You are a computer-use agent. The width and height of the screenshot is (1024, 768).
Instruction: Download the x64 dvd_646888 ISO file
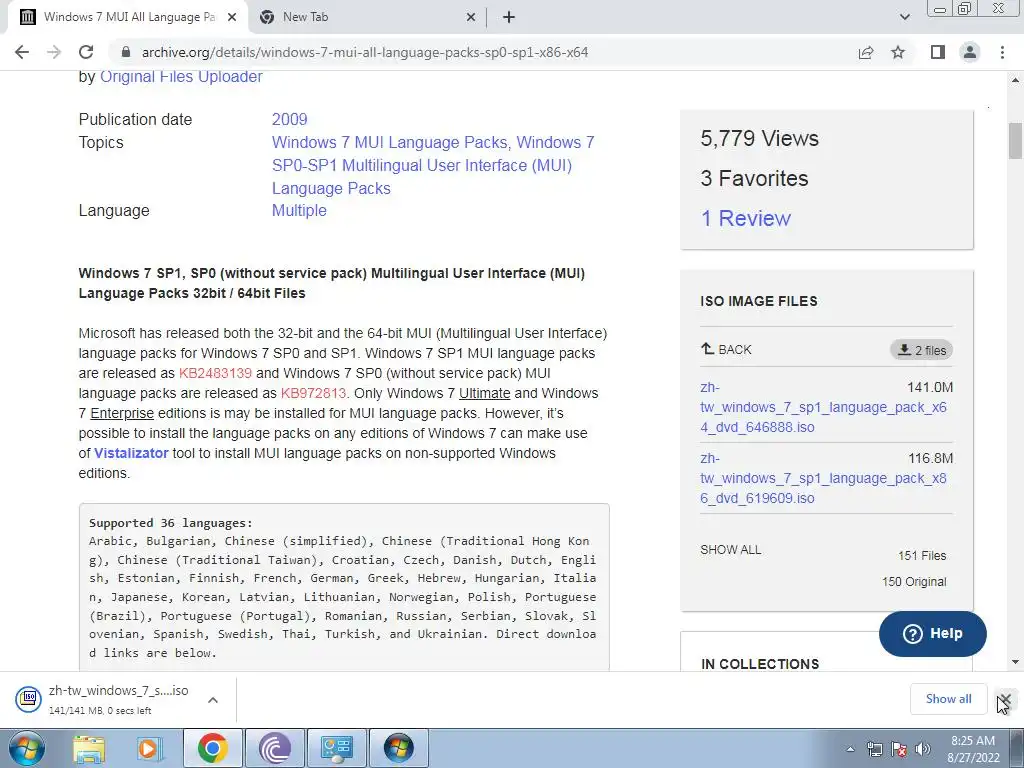pos(823,407)
